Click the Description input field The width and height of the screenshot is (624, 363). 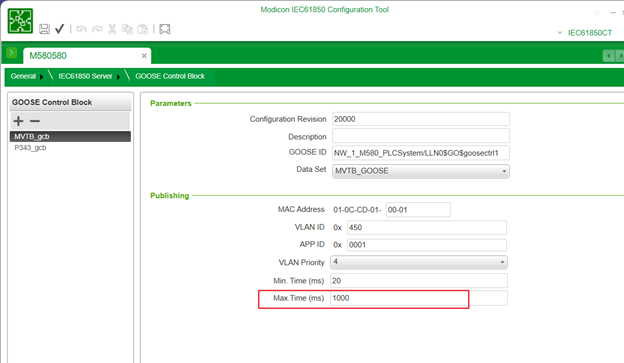pyautogui.click(x=421, y=136)
